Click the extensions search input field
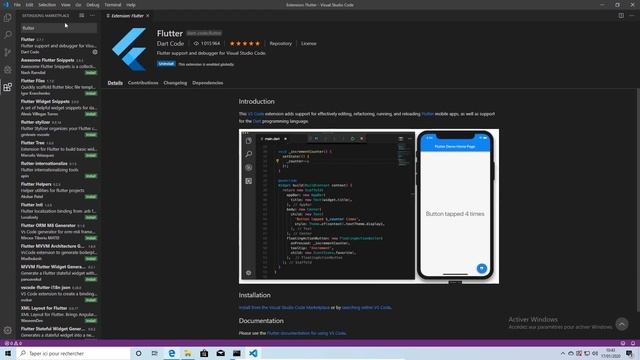Screen dimensions: 640x360 pyautogui.click(x=59, y=28)
